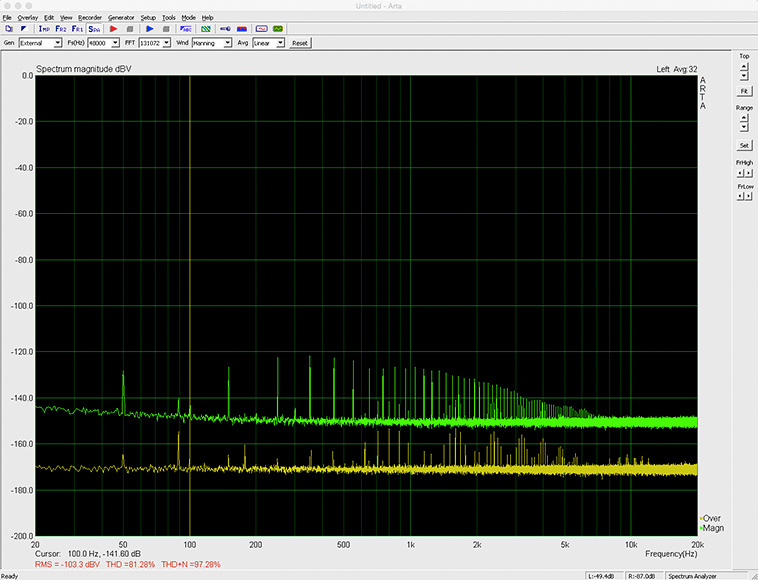Click the Reset averaging button
Viewport: 758px width, 580px height.
tap(300, 43)
